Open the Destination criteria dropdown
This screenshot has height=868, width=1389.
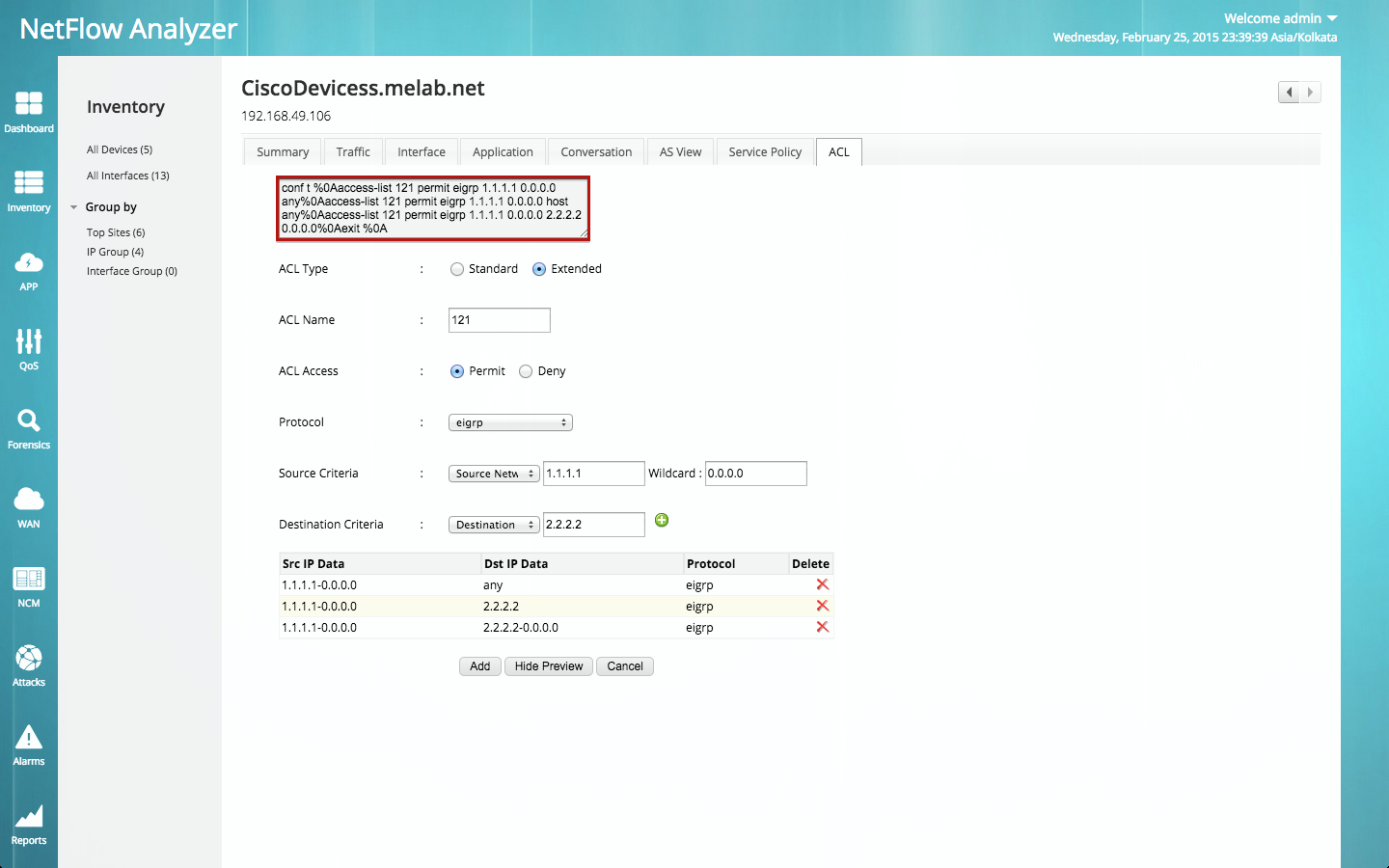494,525
